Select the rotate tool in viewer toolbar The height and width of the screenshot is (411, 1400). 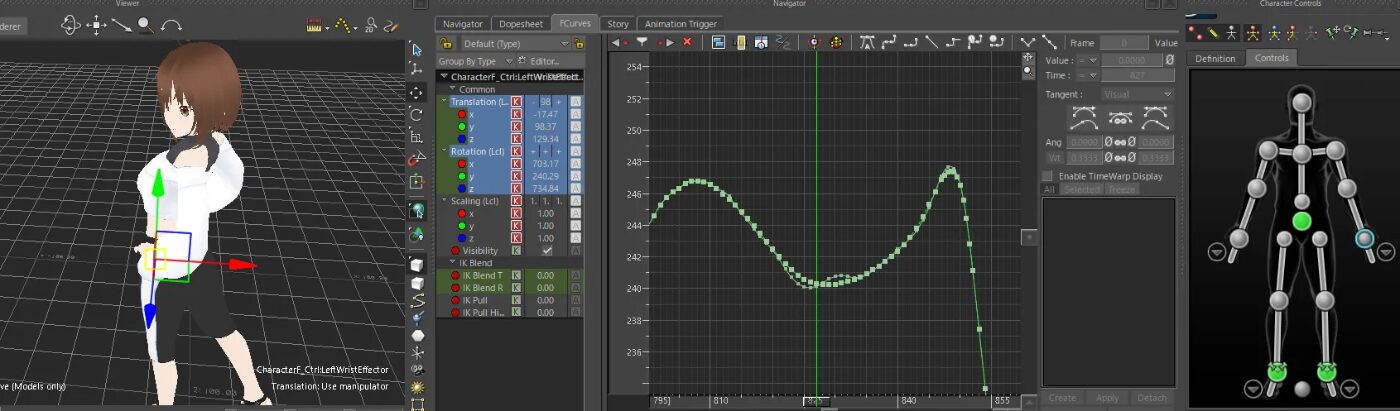tap(416, 114)
